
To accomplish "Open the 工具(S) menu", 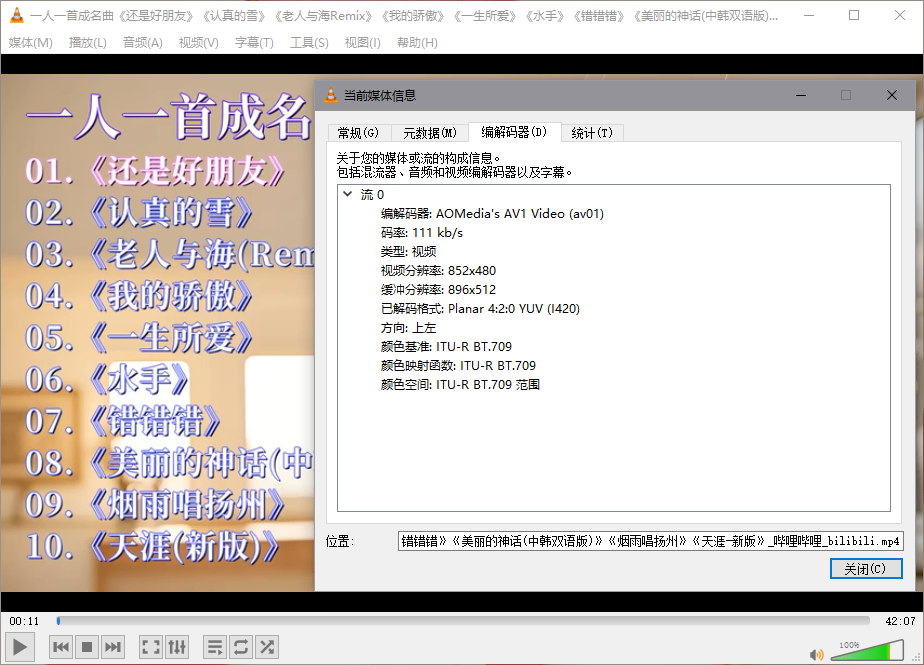I will [x=309, y=42].
